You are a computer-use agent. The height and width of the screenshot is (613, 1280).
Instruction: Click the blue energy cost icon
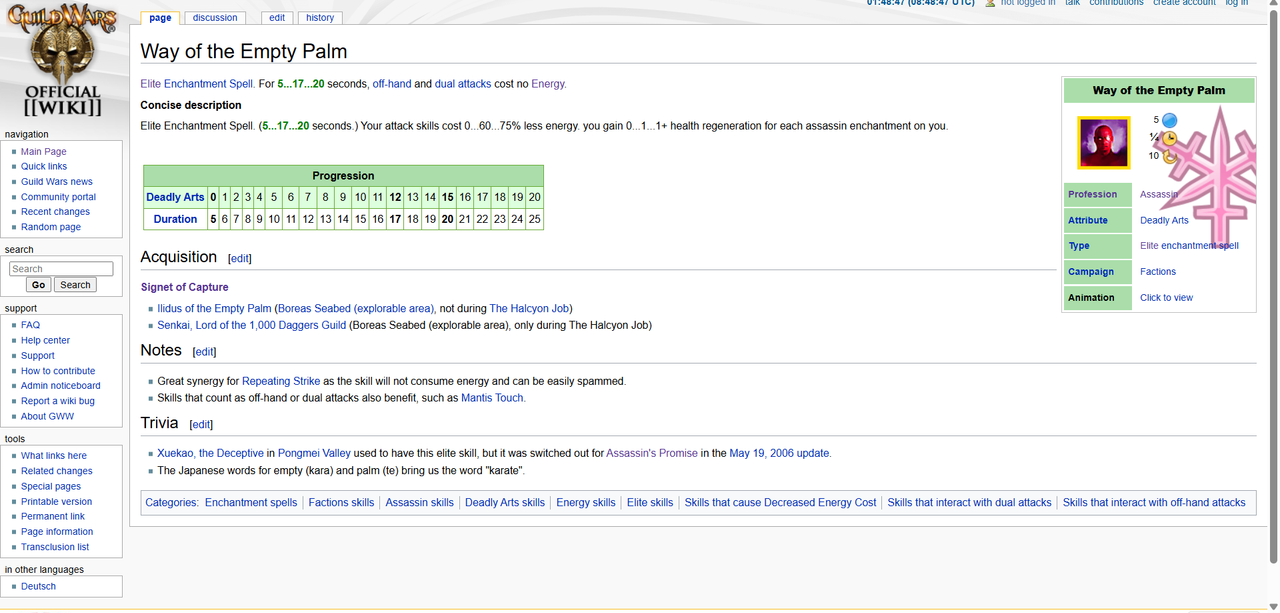[1169, 121]
